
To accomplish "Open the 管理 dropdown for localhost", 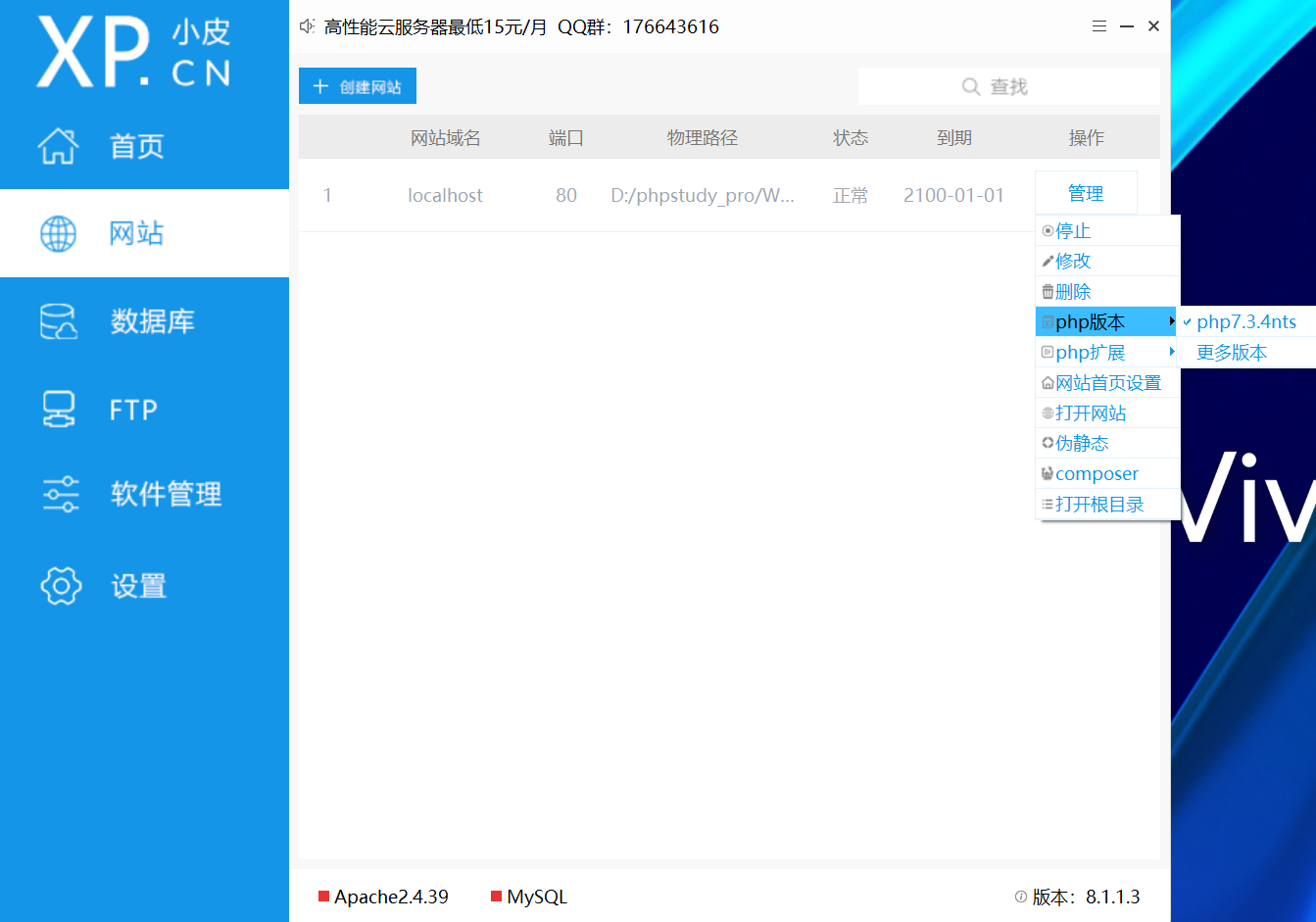I will [x=1086, y=192].
